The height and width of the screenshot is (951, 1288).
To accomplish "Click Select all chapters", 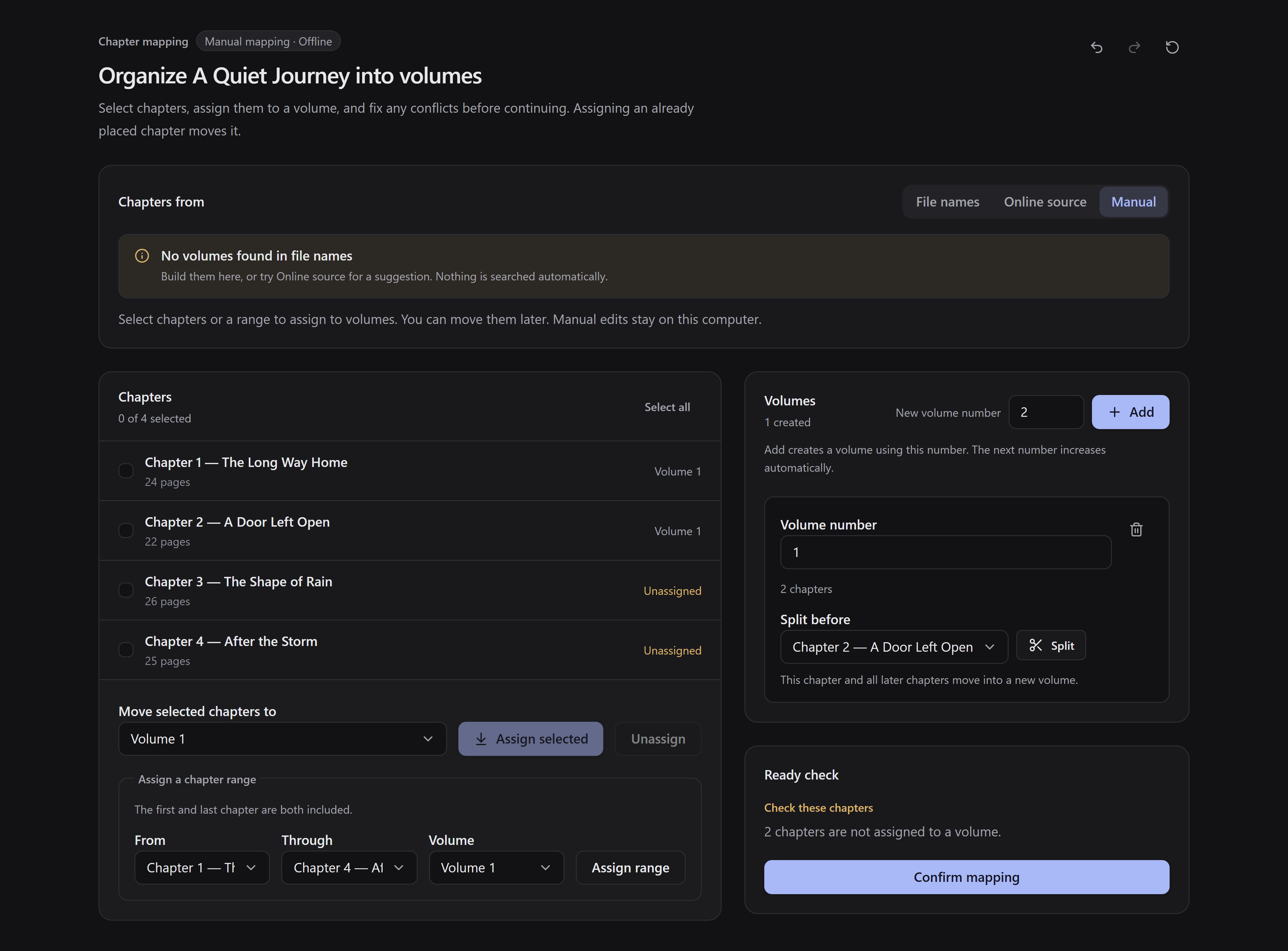I will (x=667, y=407).
